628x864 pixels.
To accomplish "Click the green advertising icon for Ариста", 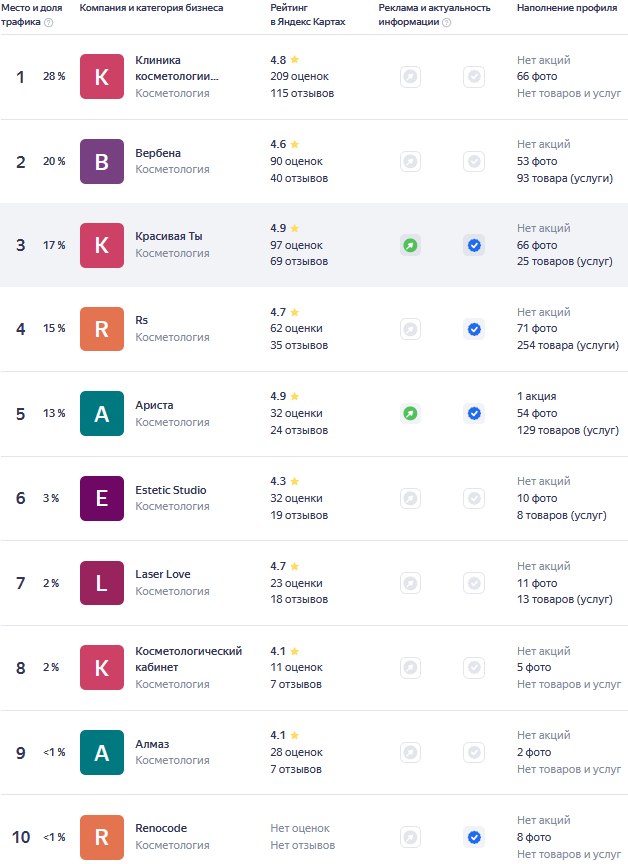I will coord(410,413).
